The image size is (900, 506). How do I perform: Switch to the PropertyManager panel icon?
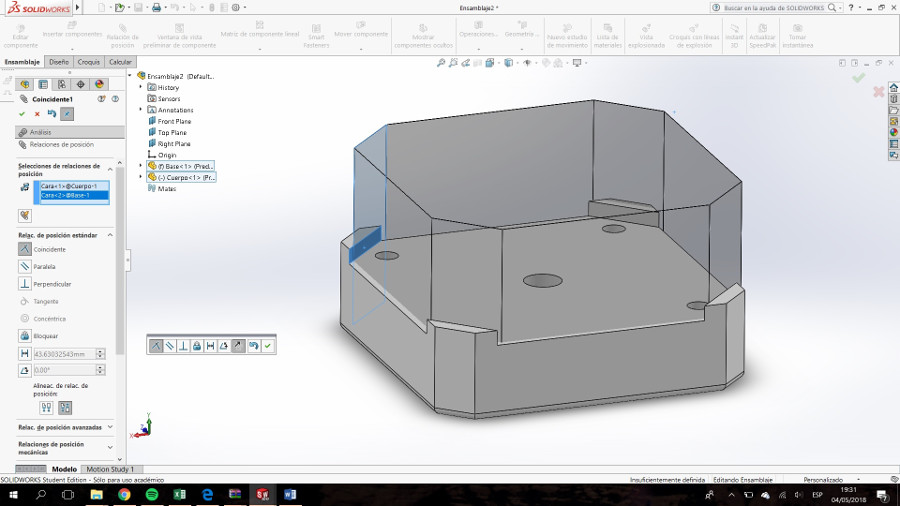point(43,84)
